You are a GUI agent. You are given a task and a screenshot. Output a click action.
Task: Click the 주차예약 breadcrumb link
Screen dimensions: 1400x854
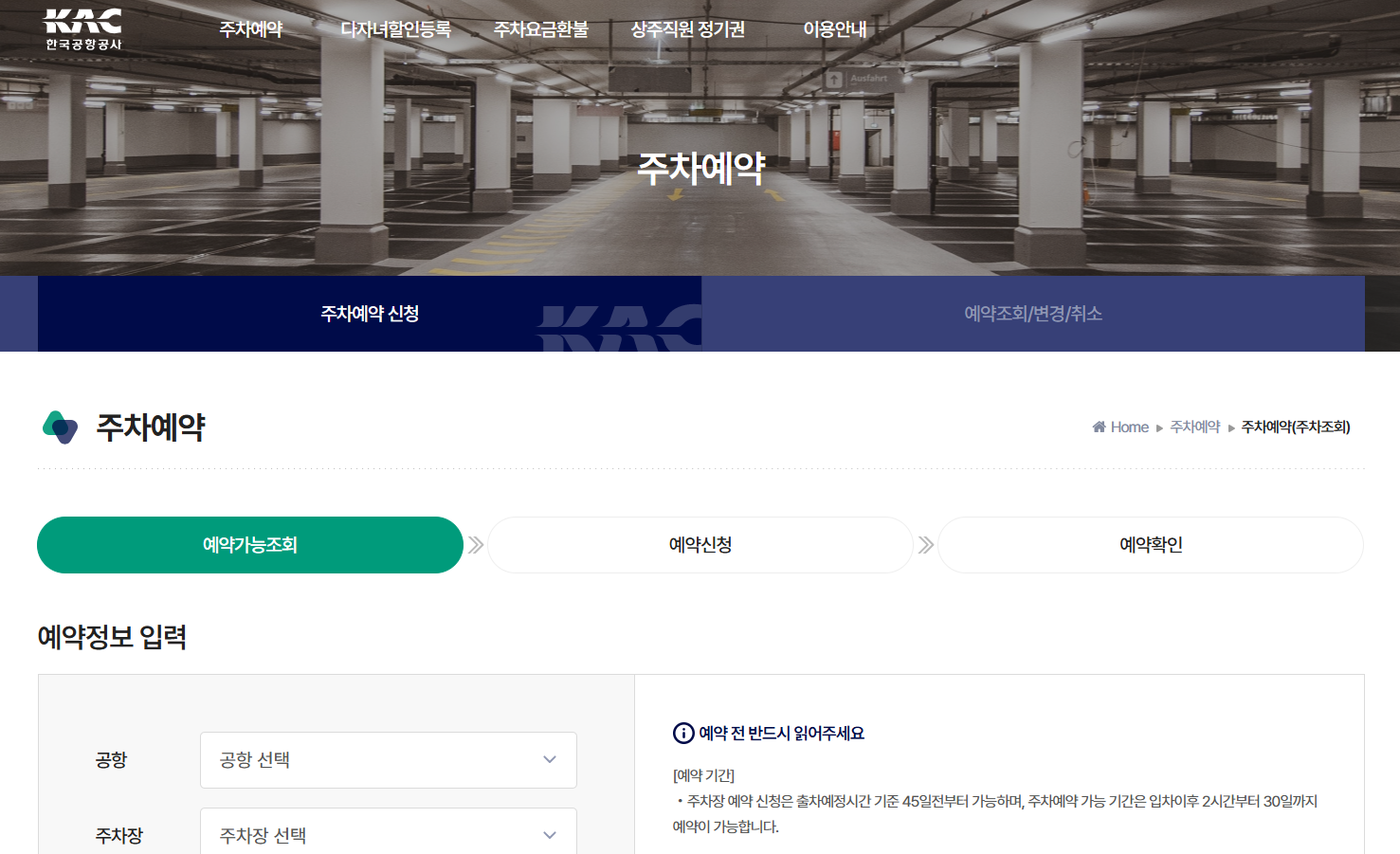point(1195,427)
